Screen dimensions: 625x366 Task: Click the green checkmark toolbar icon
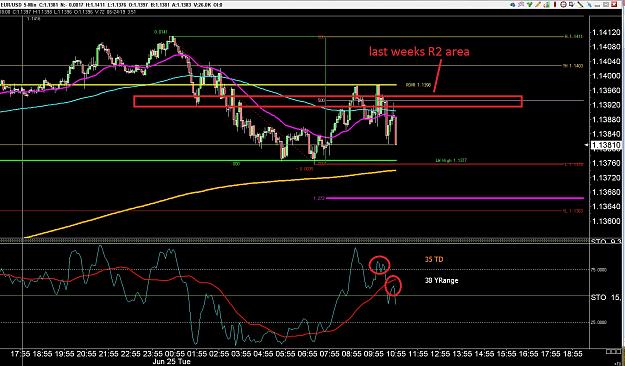tap(530, 5)
